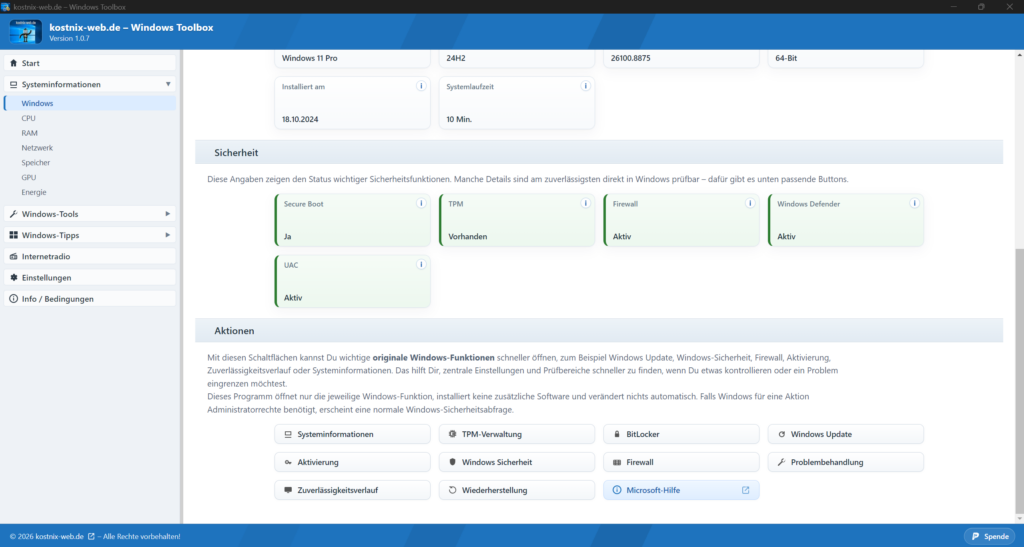
Task: Click the 24H2 version value
Action: click(x=455, y=58)
